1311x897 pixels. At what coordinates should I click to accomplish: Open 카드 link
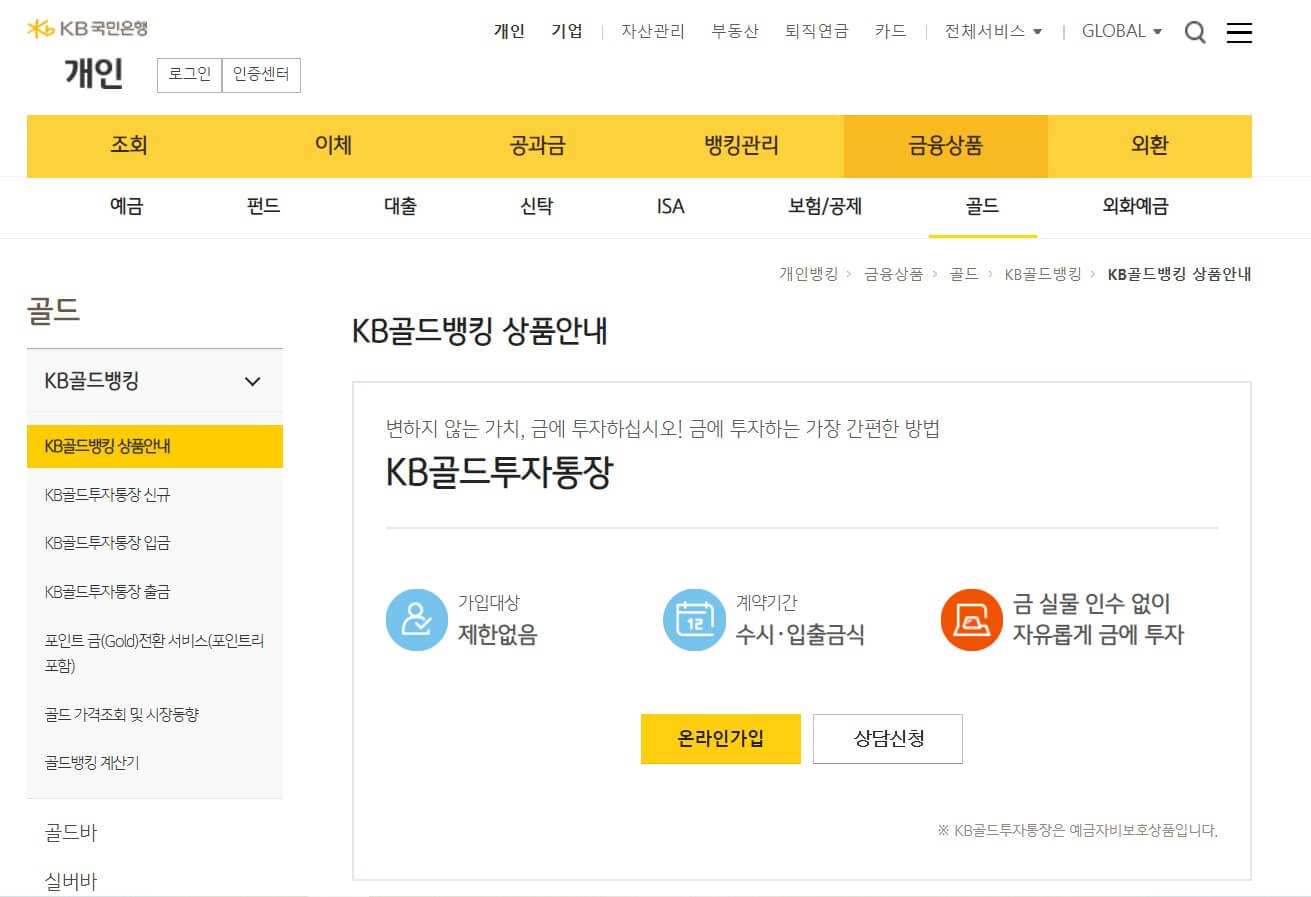[890, 31]
